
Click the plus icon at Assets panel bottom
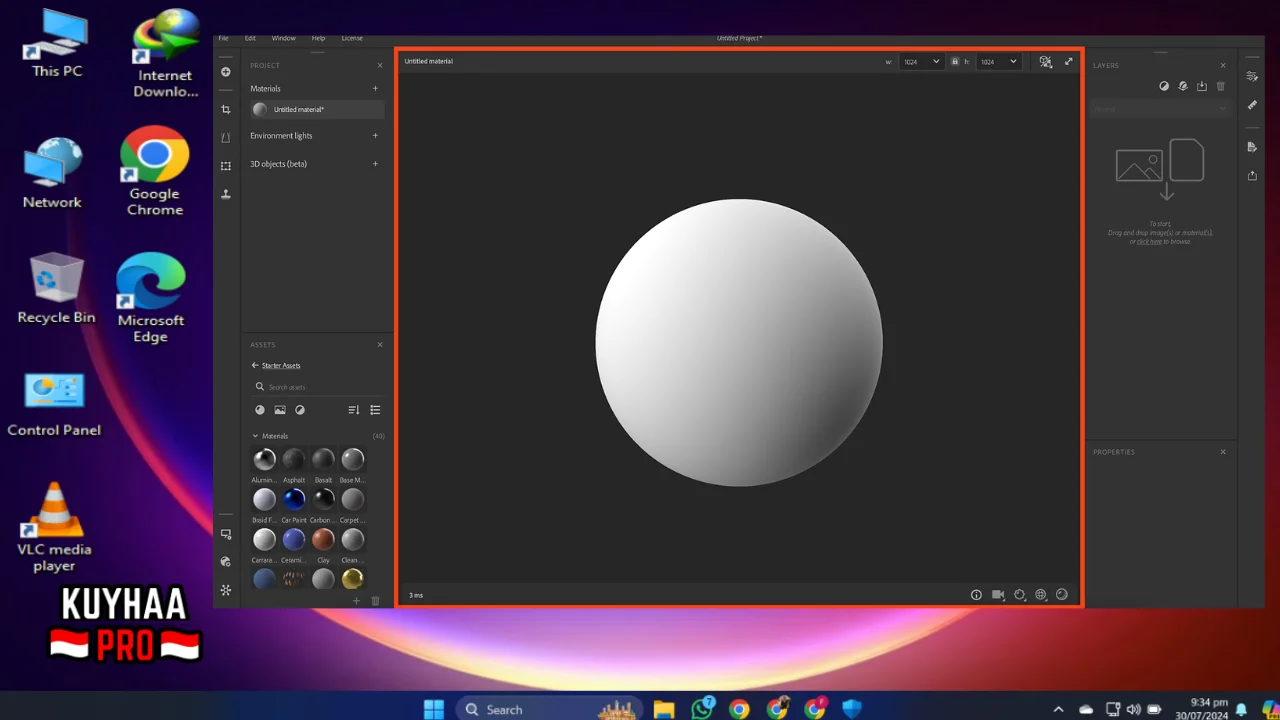tap(356, 601)
